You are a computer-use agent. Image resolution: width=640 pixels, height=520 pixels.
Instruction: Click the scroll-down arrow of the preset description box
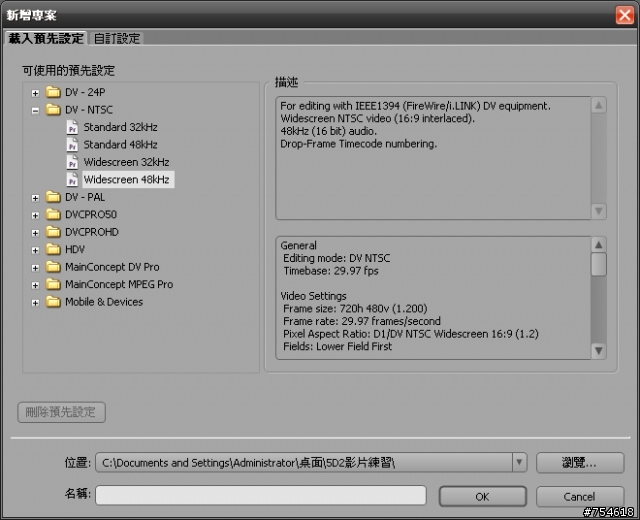(598, 211)
